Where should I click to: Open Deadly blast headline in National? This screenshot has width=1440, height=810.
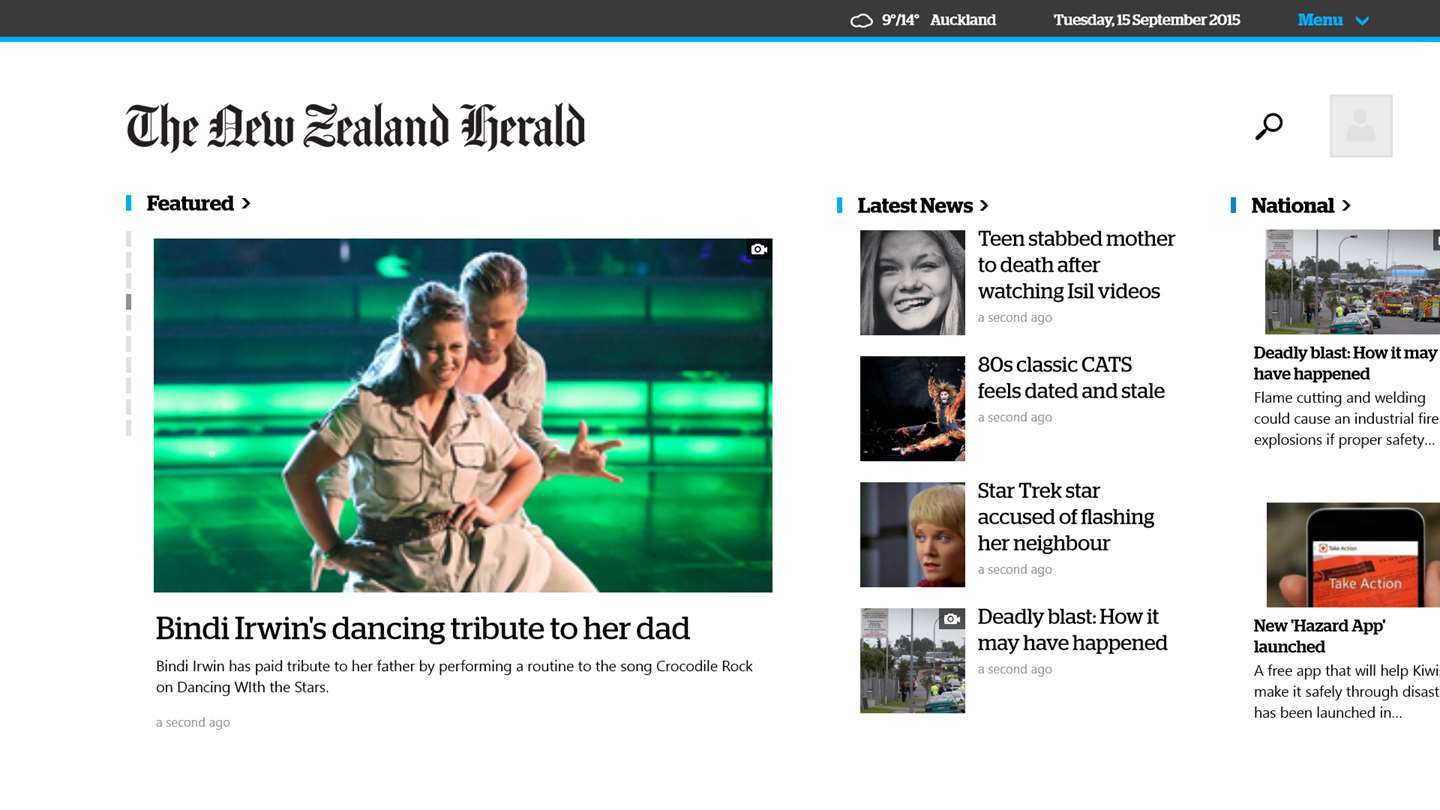[x=1346, y=363]
